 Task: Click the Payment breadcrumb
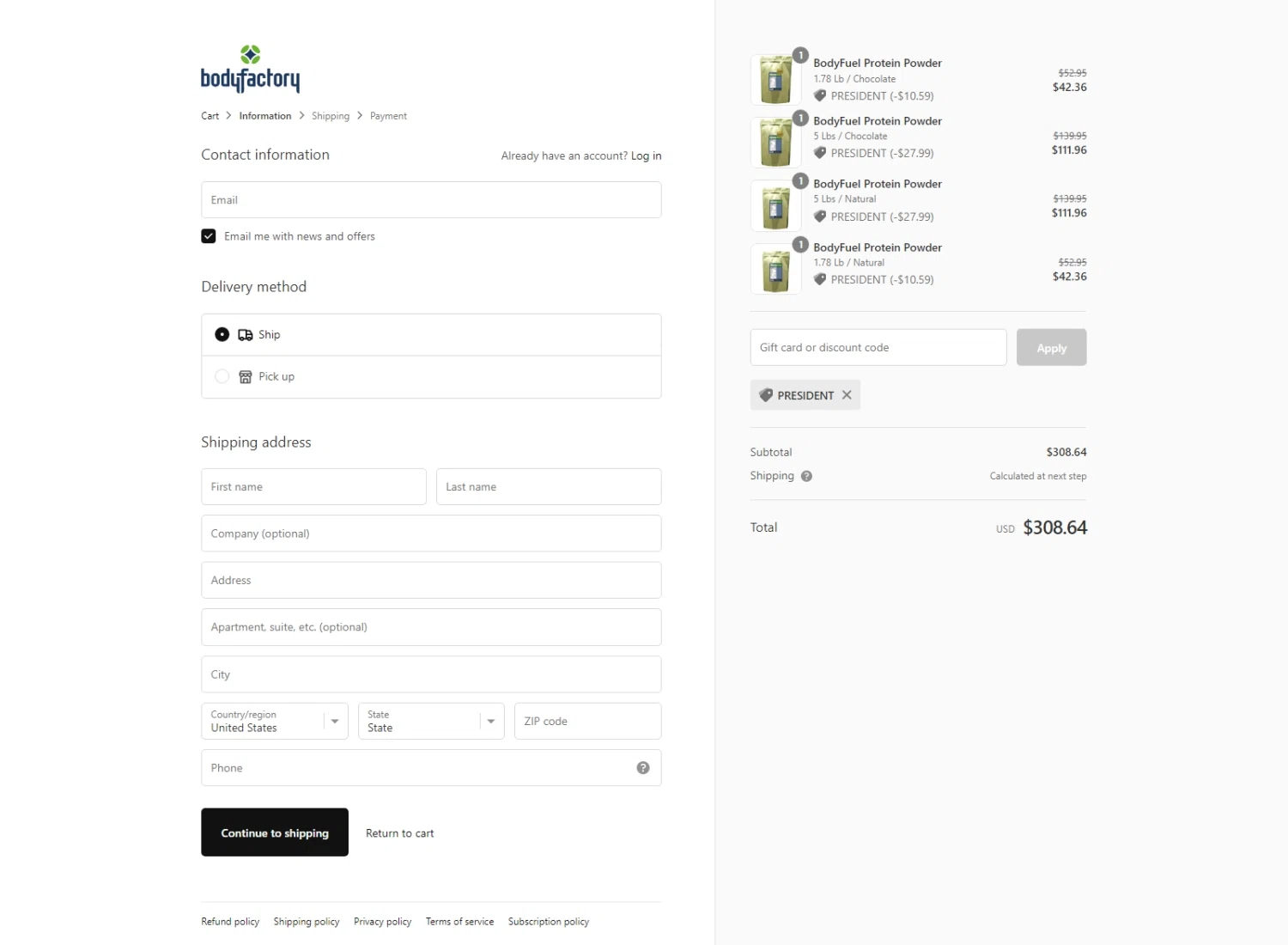[x=388, y=116]
